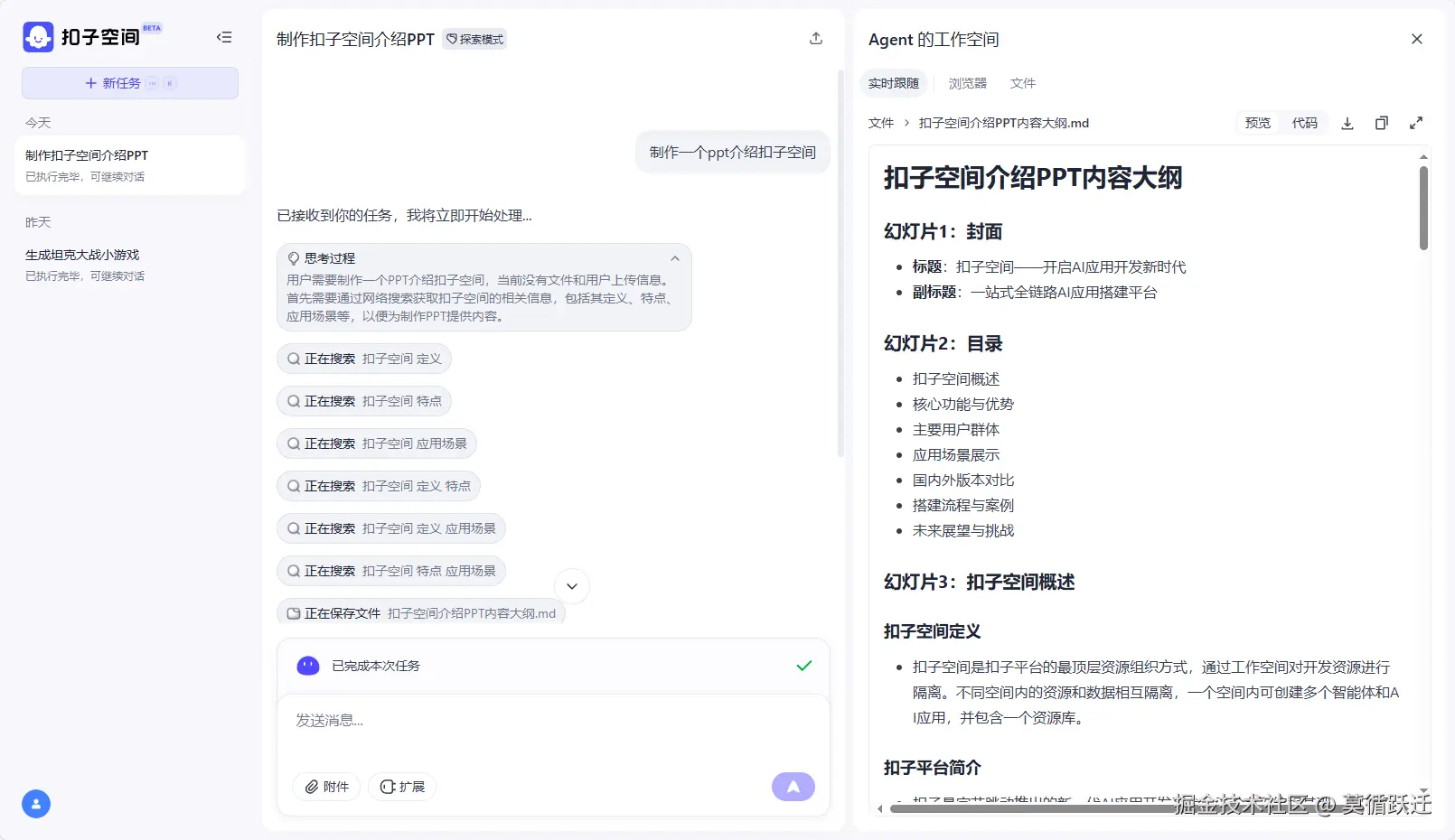The width and height of the screenshot is (1455, 840).
Task: Click the user message 制作一个ppt介绍扣子空间
Action: [733, 152]
